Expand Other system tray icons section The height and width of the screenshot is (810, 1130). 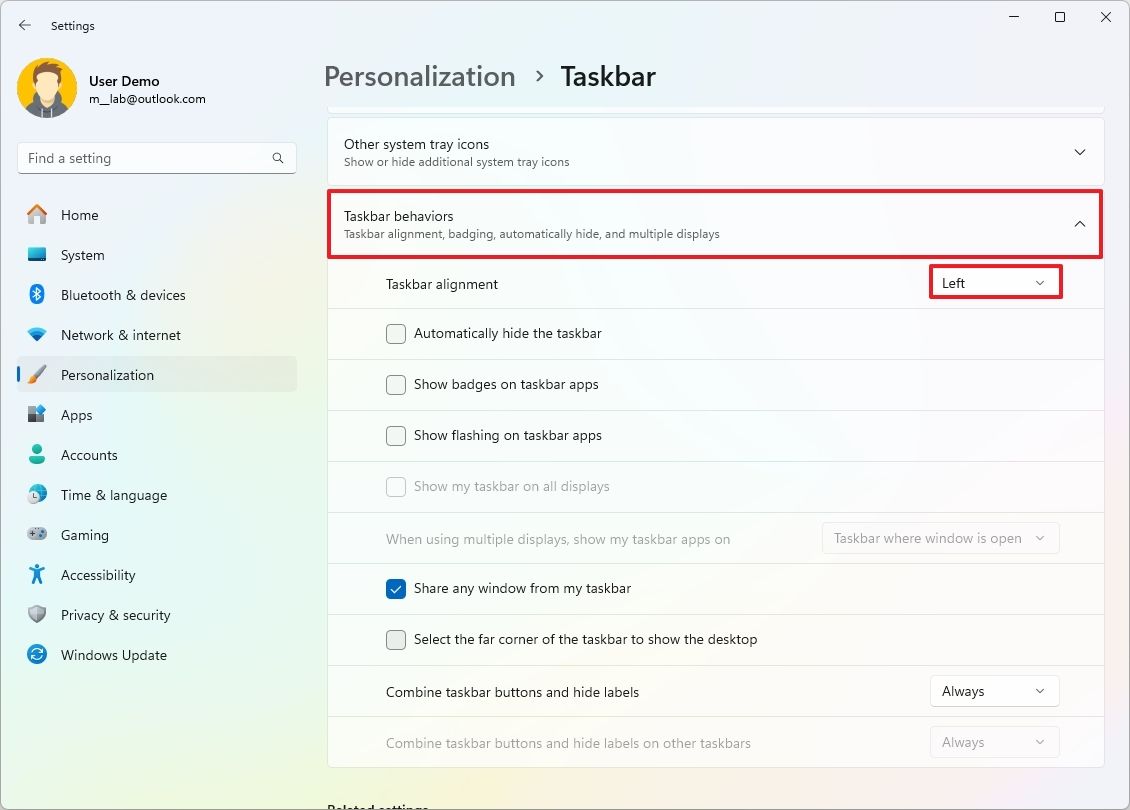pos(1079,152)
